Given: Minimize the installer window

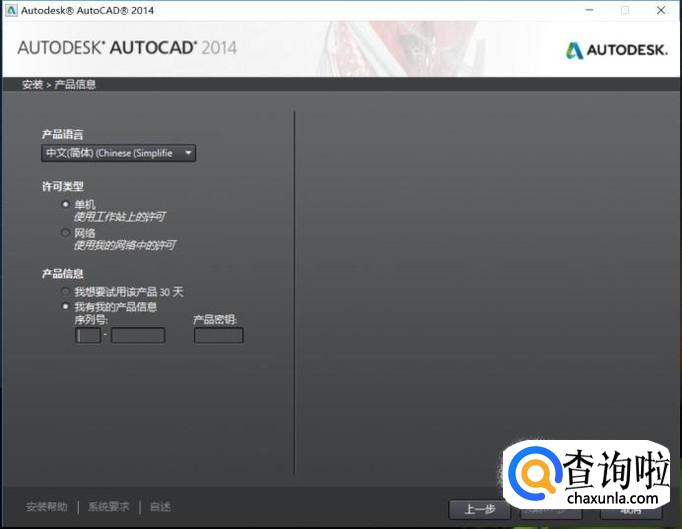Looking at the screenshot, I should 587,10.
